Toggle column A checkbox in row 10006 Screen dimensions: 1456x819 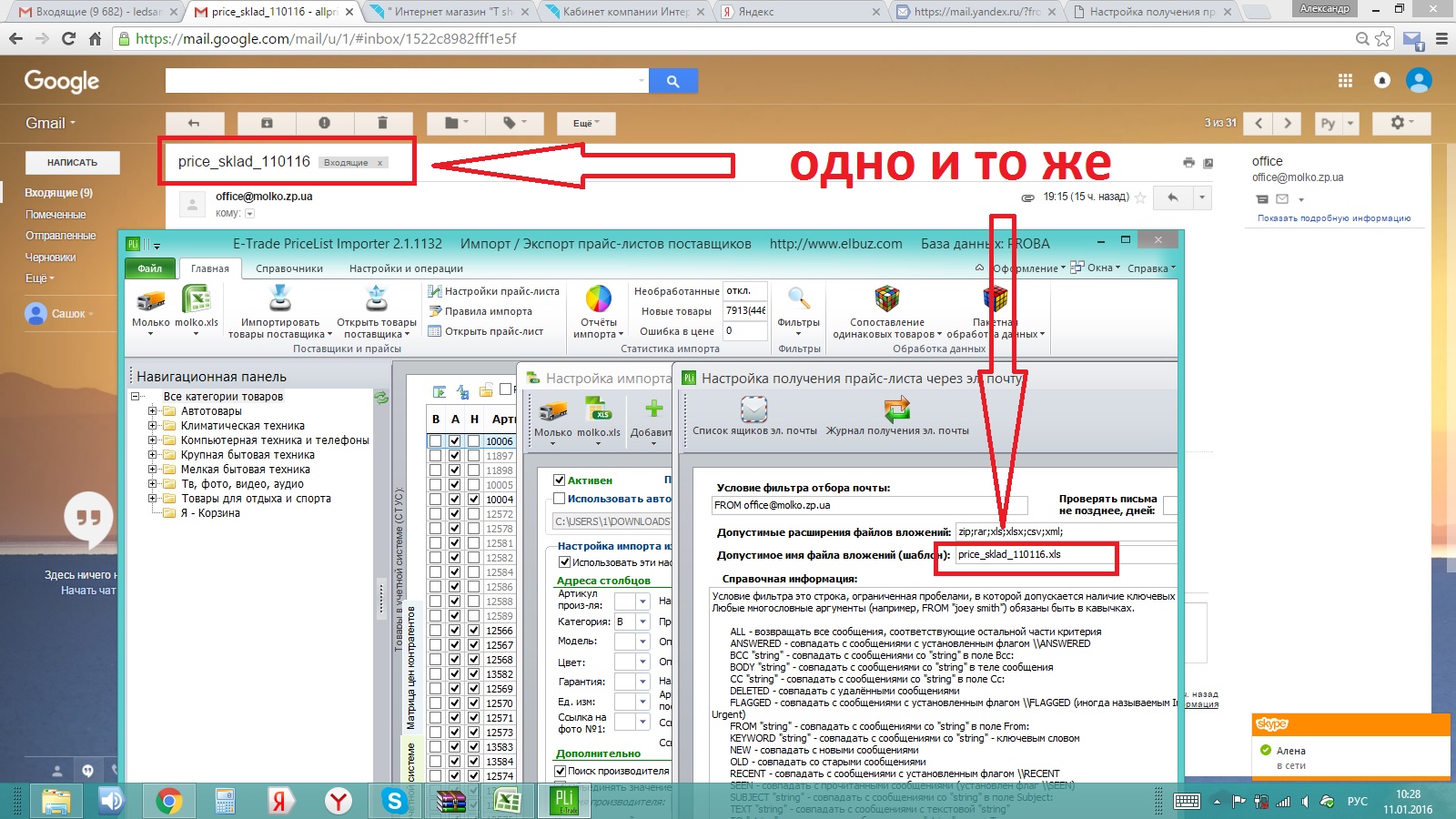(455, 441)
